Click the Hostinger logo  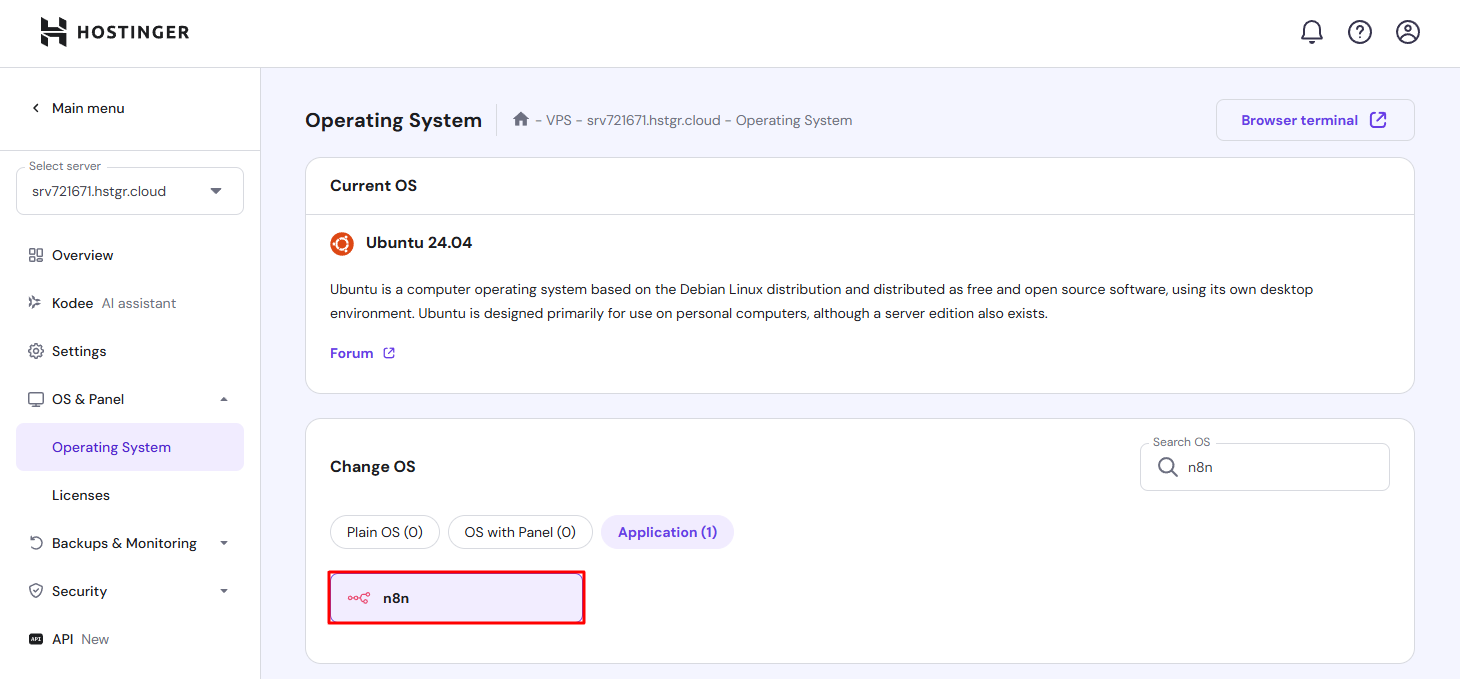(x=113, y=31)
